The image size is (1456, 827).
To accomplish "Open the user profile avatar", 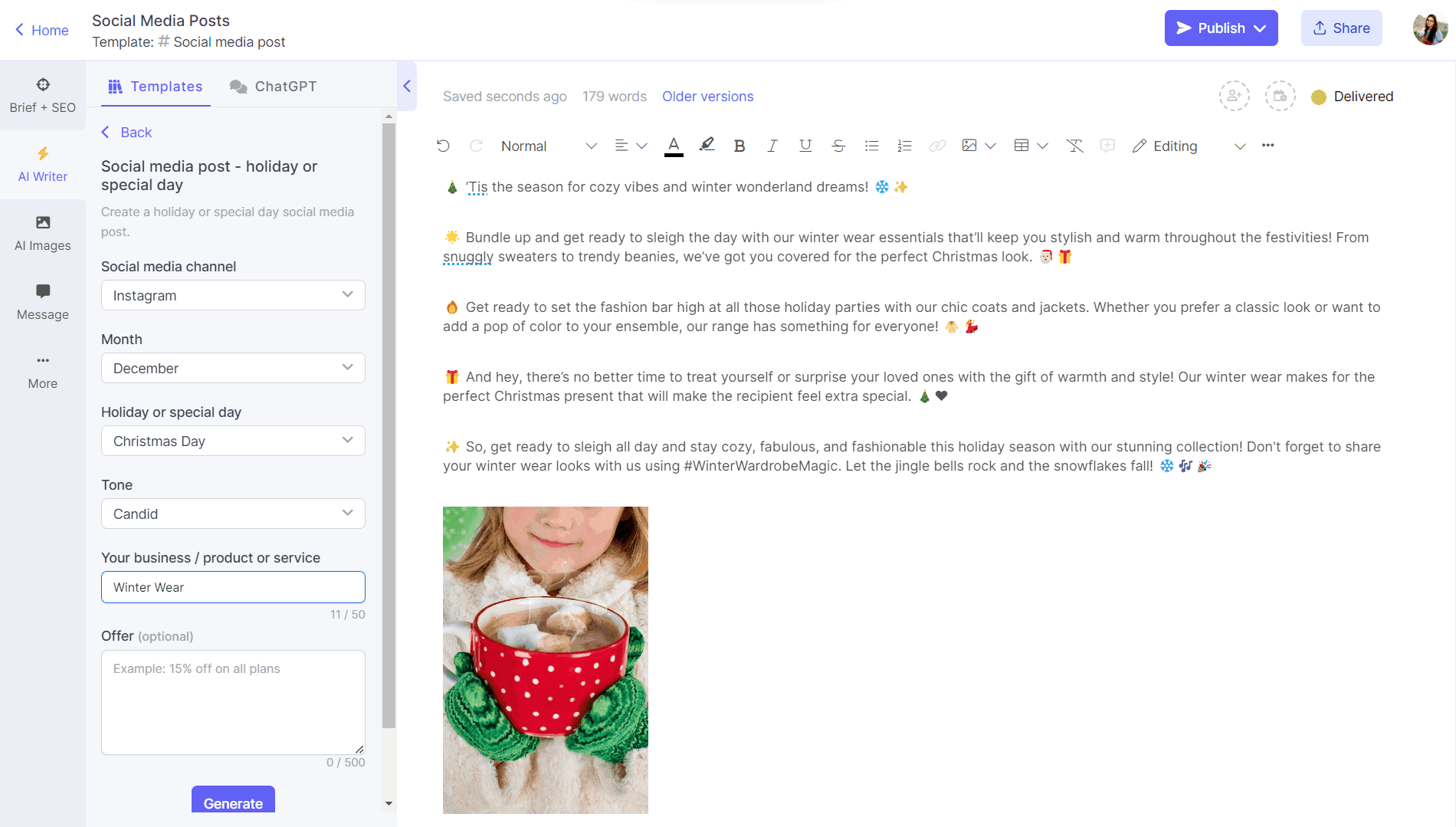I will click(1430, 28).
